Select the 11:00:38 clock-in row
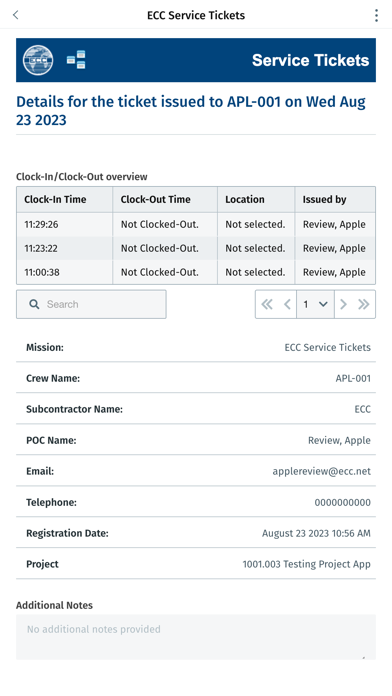Image resolution: width=392 pixels, height=696 pixels. [196, 272]
